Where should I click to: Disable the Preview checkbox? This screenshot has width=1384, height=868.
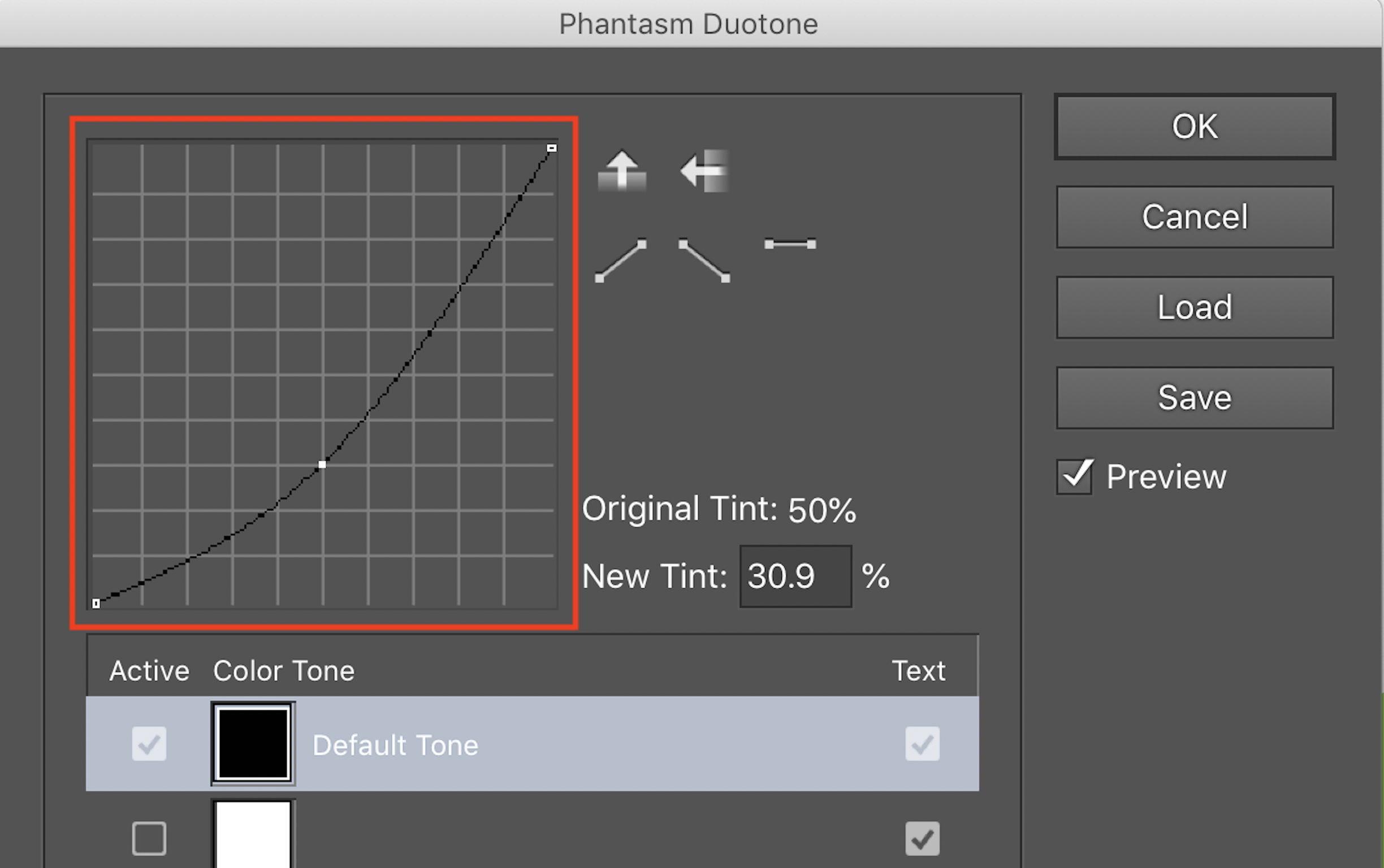(1075, 476)
